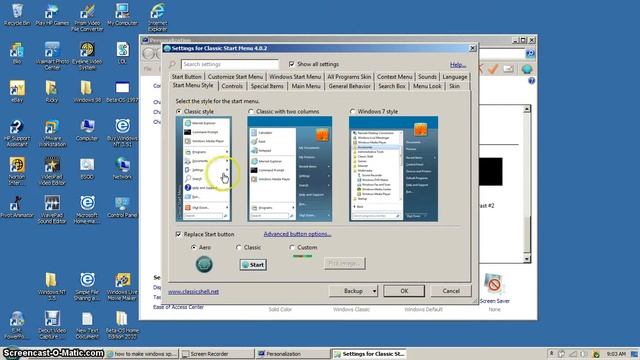640x360 pixels.
Task: Open Control Panel desktop icon
Action: (122, 207)
